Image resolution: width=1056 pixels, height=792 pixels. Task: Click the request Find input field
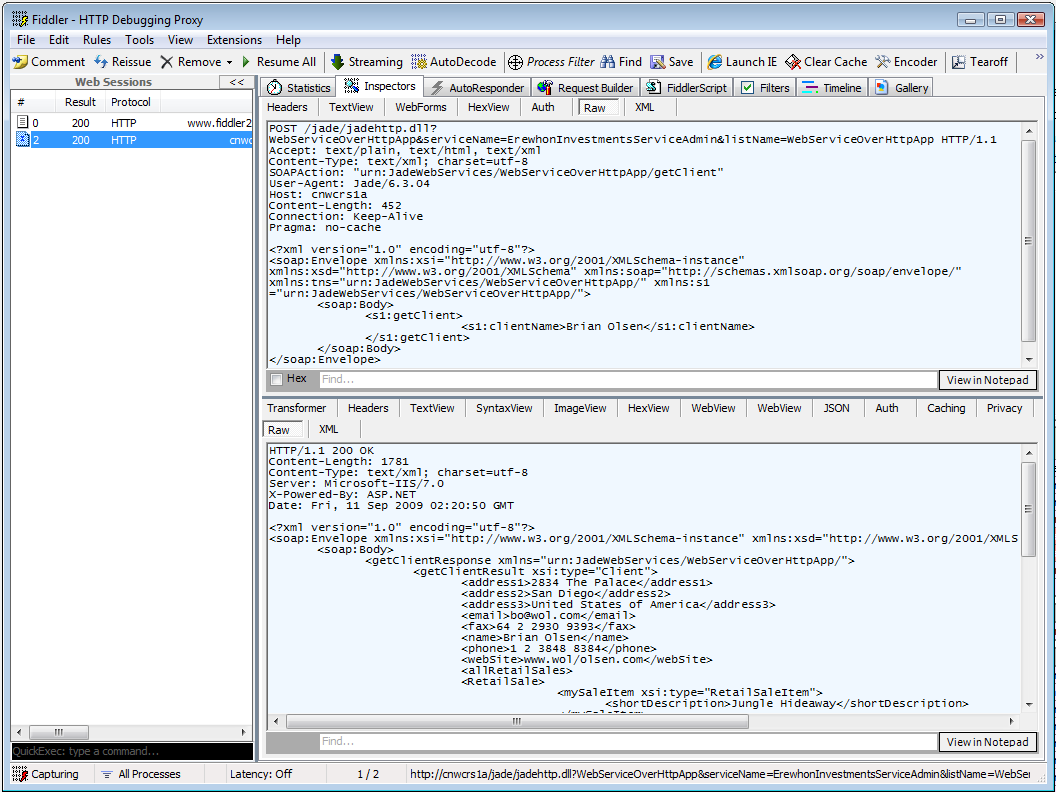point(628,380)
